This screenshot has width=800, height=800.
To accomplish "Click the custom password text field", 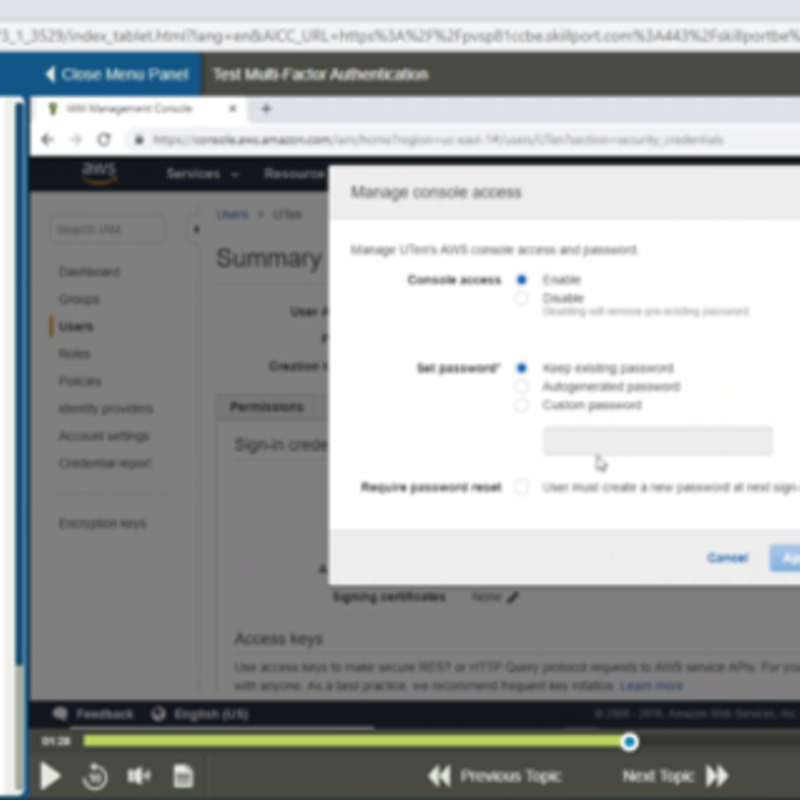I will point(658,441).
